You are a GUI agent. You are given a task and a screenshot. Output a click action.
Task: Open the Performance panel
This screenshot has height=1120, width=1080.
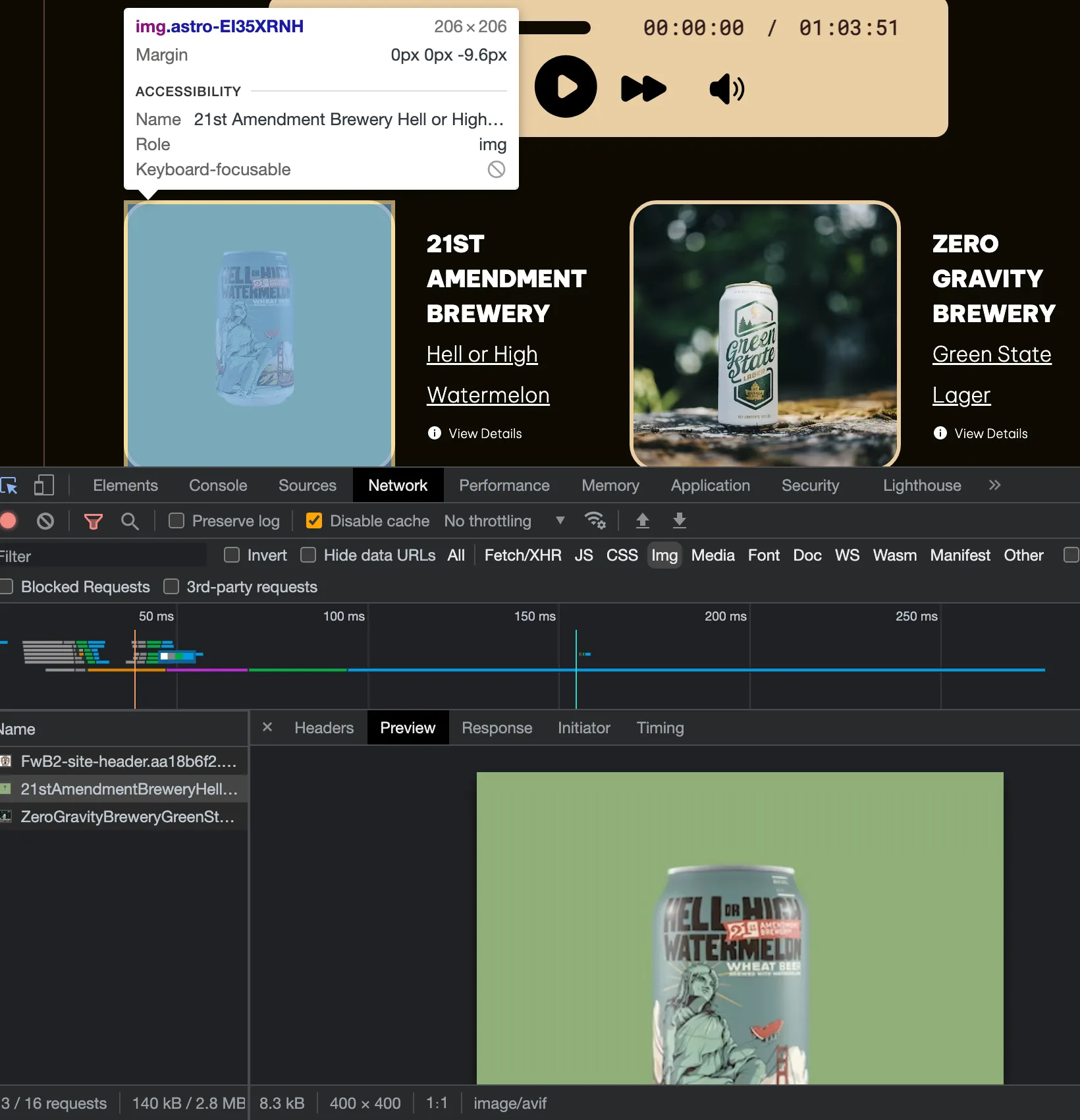[x=504, y=486]
